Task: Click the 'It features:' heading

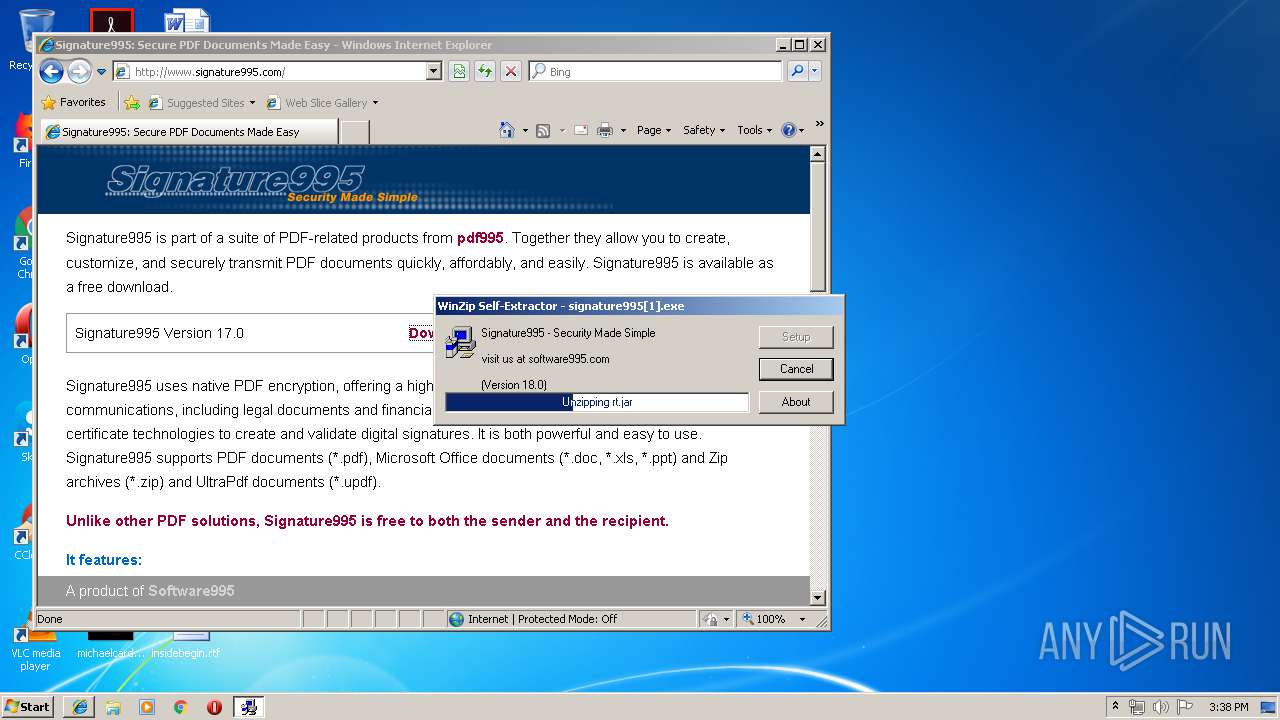Action: point(104,560)
